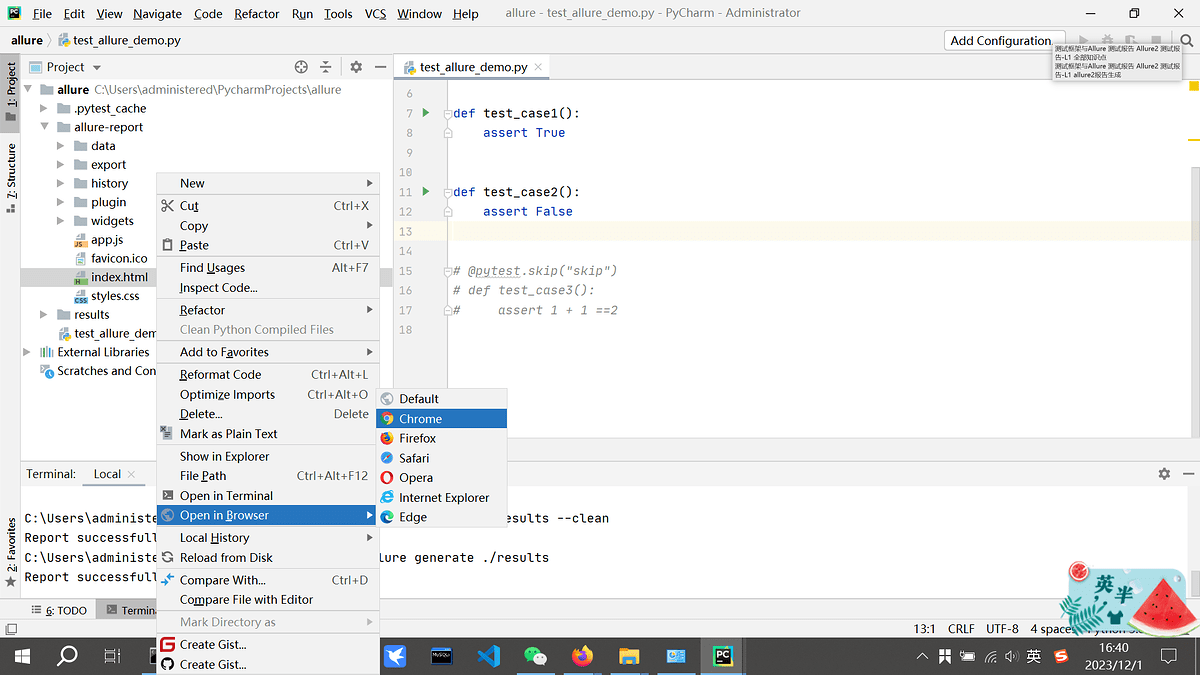Close the Local terminal tab
The height and width of the screenshot is (675, 1200).
[x=132, y=474]
